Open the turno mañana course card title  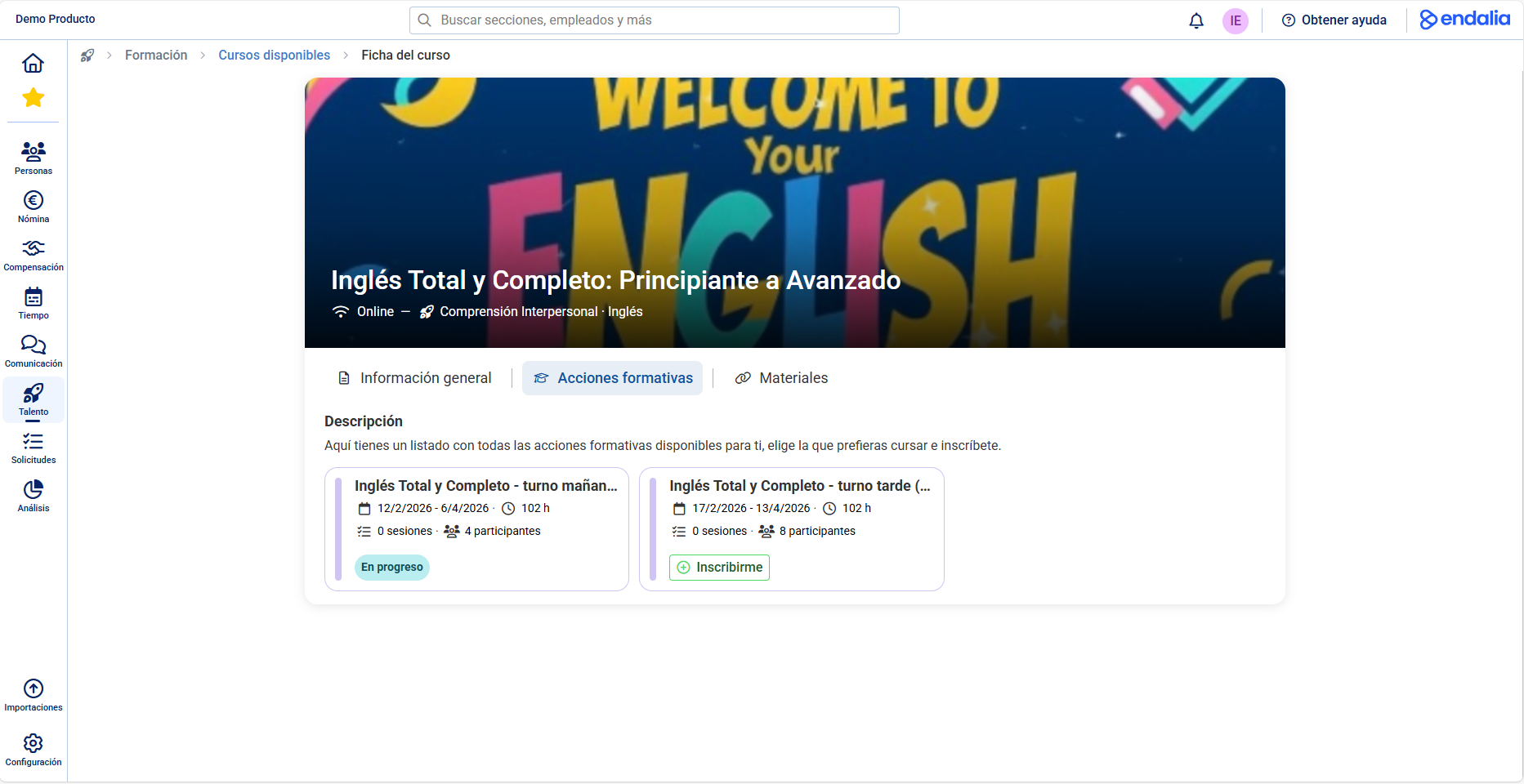pyautogui.click(x=486, y=486)
